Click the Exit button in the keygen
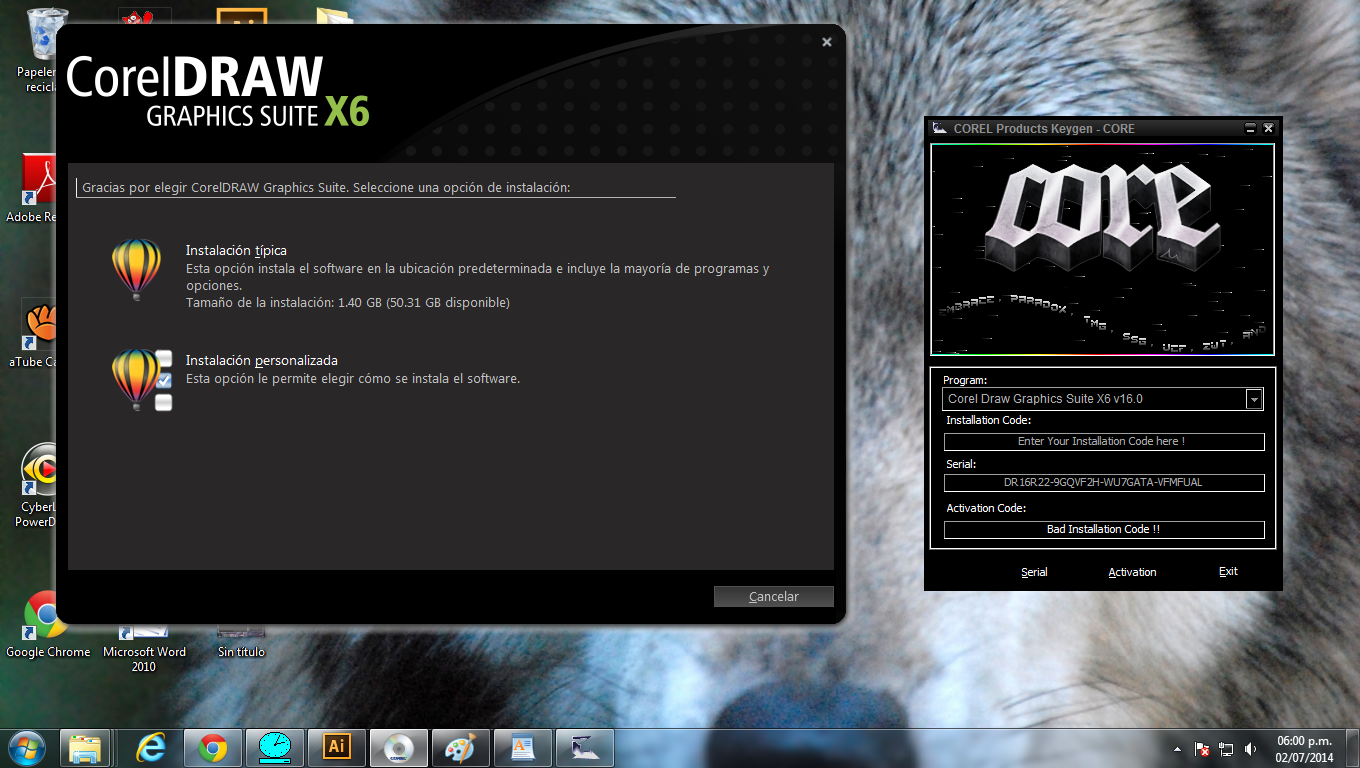The height and width of the screenshot is (768, 1360). pyautogui.click(x=1228, y=572)
